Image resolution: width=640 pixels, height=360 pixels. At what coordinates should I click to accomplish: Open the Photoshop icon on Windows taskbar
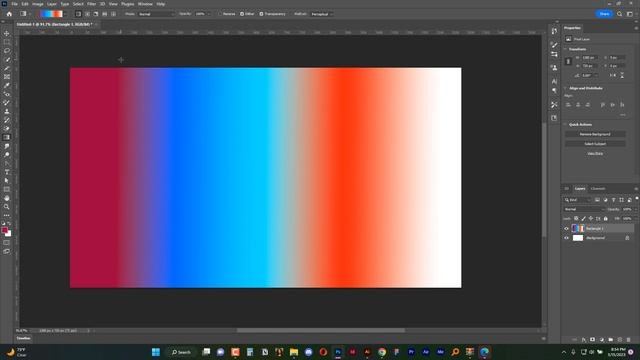338,352
